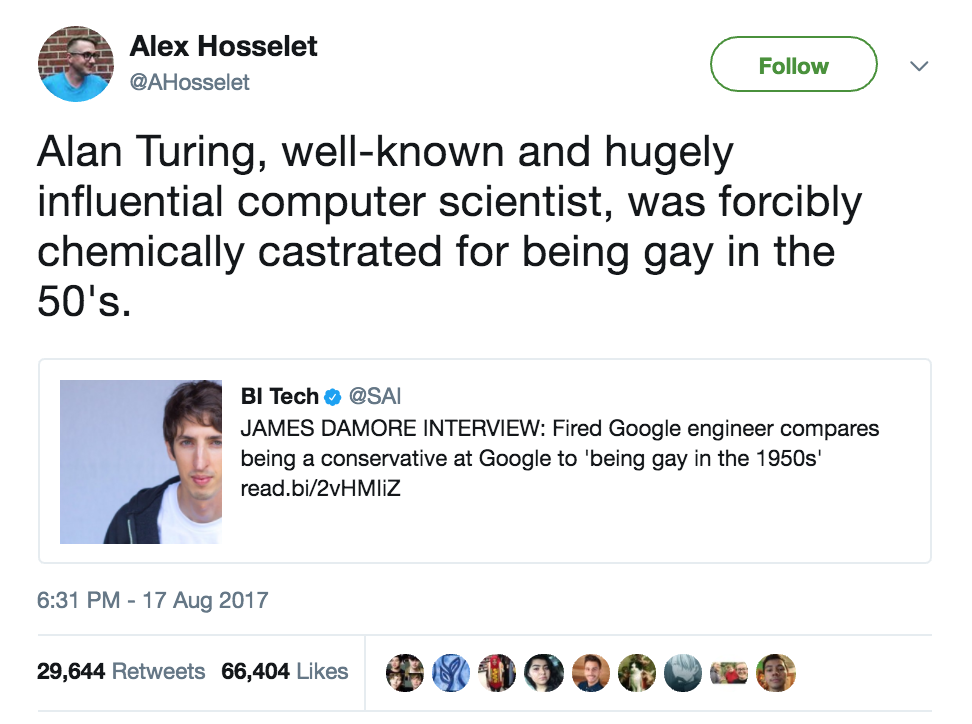Open the tweet options chevron menu
Screen dimensions: 972x724
click(919, 66)
